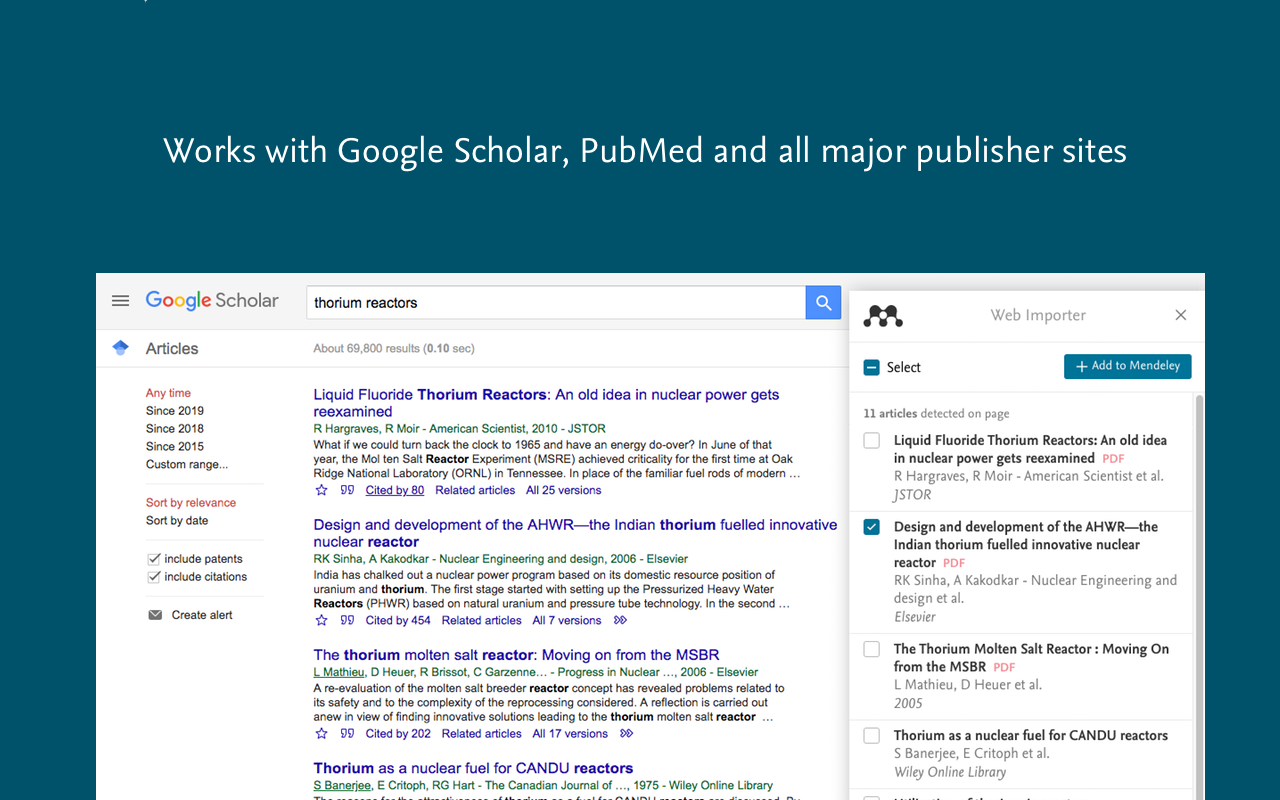Screen dimensions: 1280x800
Task: Open All 7 versions link
Action: [x=567, y=620]
